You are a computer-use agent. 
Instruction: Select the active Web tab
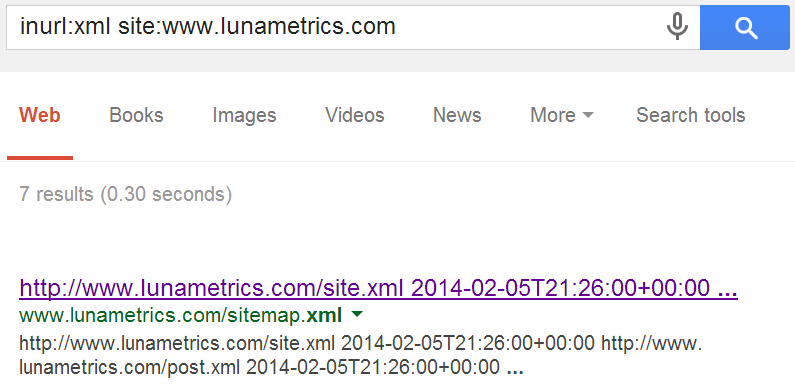(x=40, y=115)
